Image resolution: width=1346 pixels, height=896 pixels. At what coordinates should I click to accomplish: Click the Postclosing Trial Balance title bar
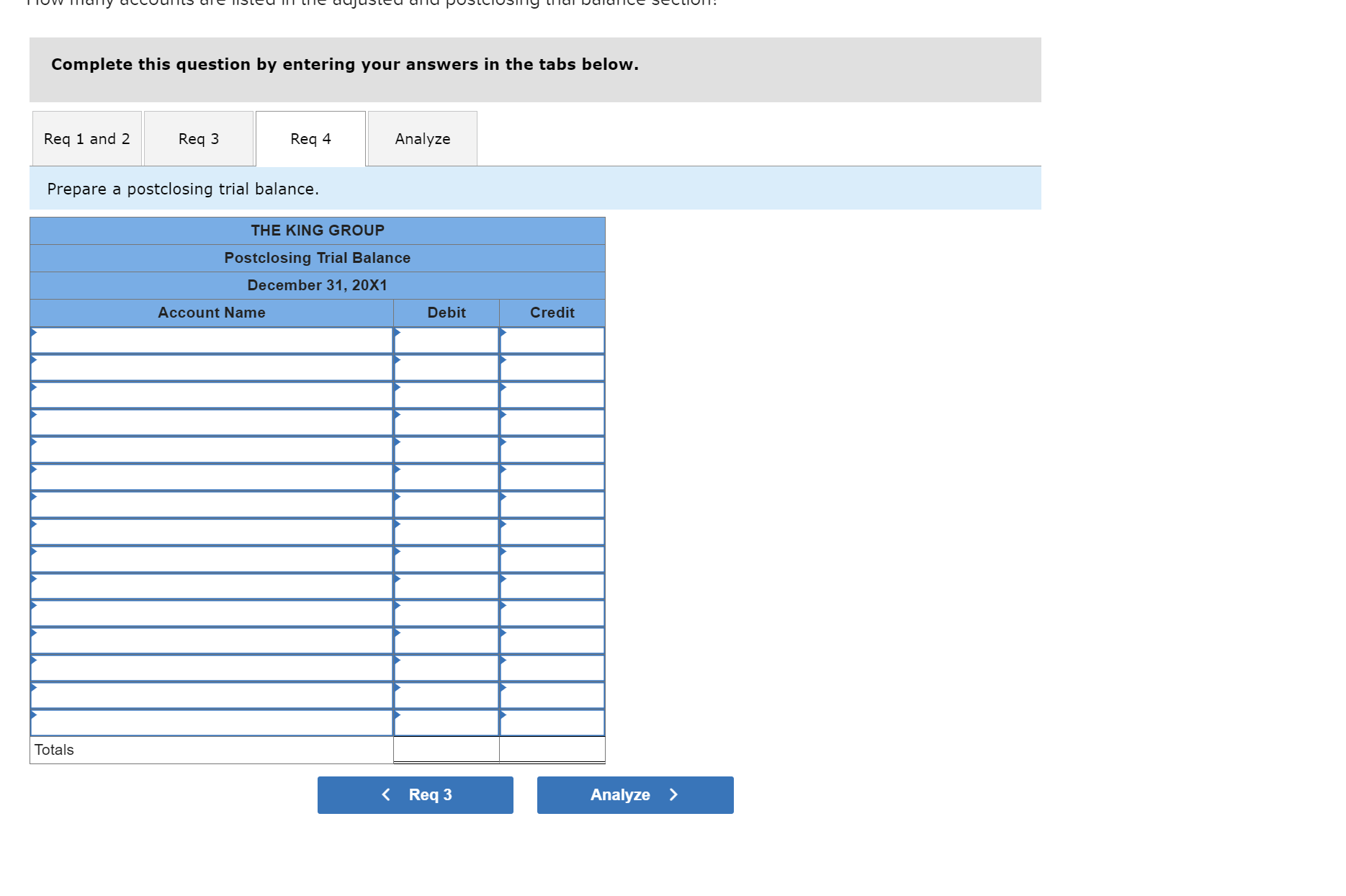coord(317,257)
